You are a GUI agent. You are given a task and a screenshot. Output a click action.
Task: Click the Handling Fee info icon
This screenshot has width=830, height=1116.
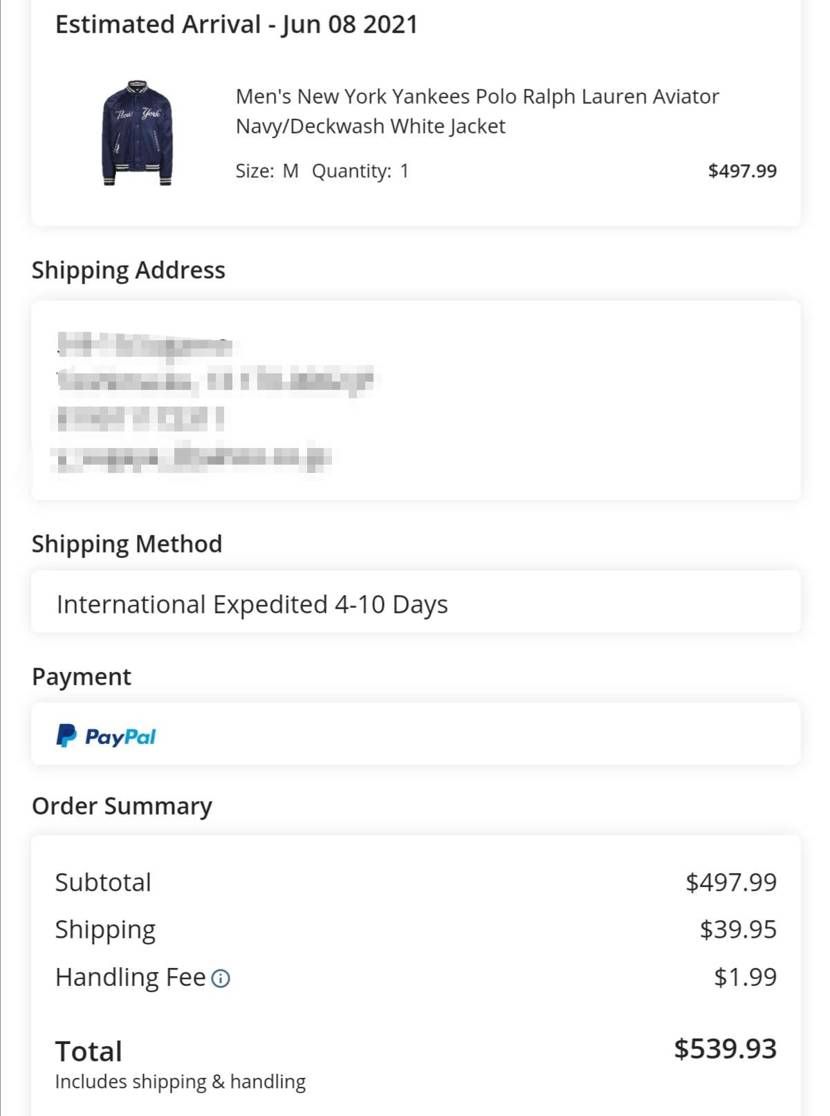point(222,979)
